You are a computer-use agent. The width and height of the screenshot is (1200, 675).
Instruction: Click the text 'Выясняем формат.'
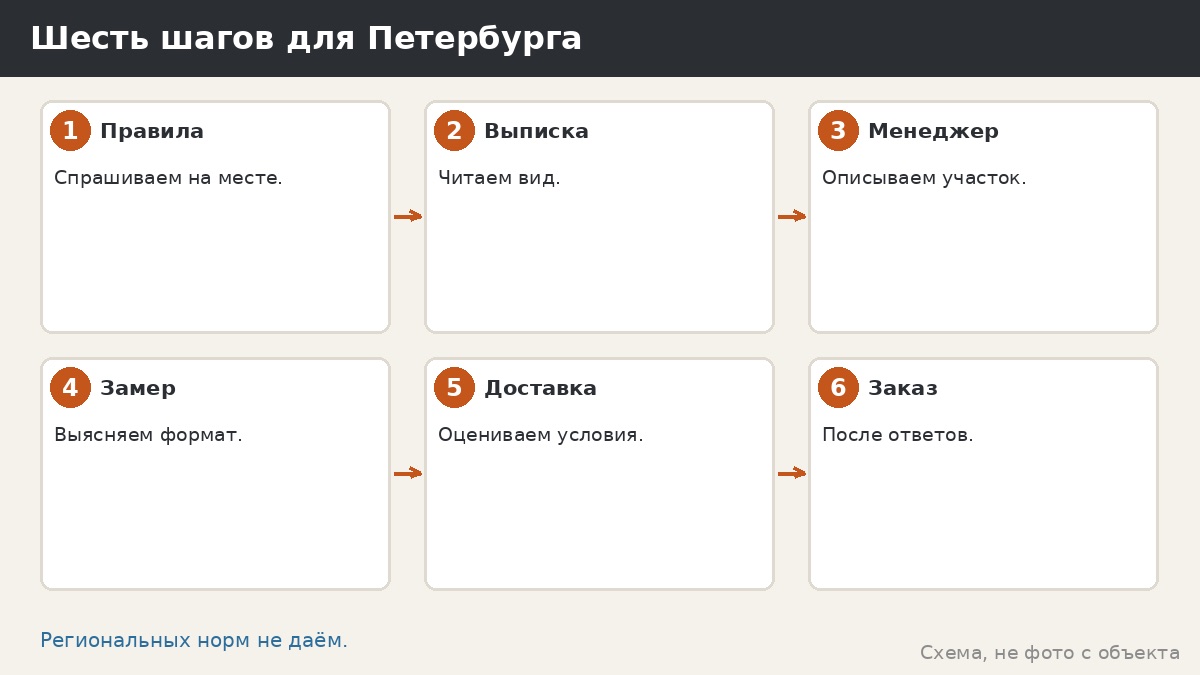pyautogui.click(x=148, y=435)
